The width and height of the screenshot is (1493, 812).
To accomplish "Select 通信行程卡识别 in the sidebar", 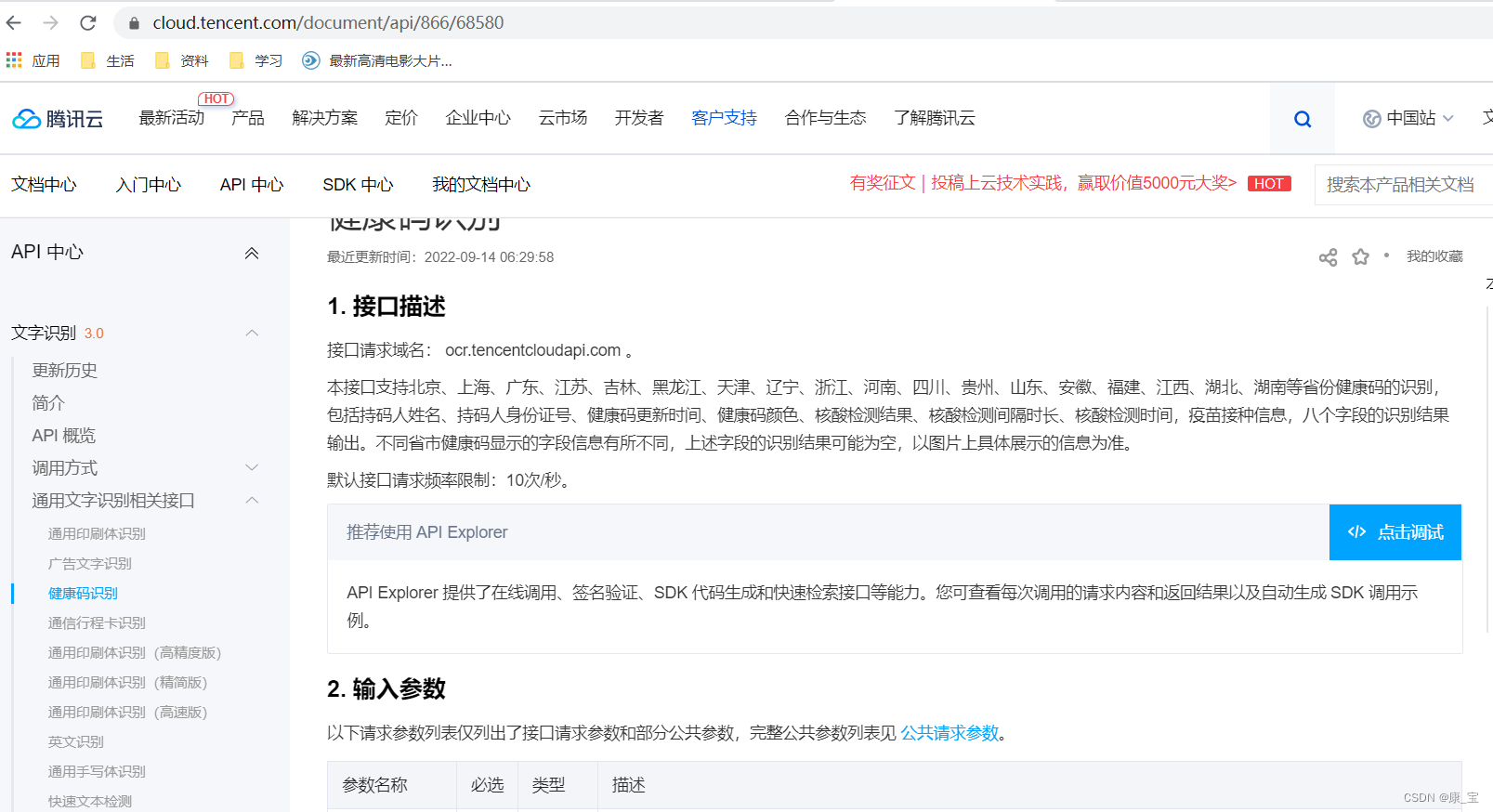I will coord(98,622).
